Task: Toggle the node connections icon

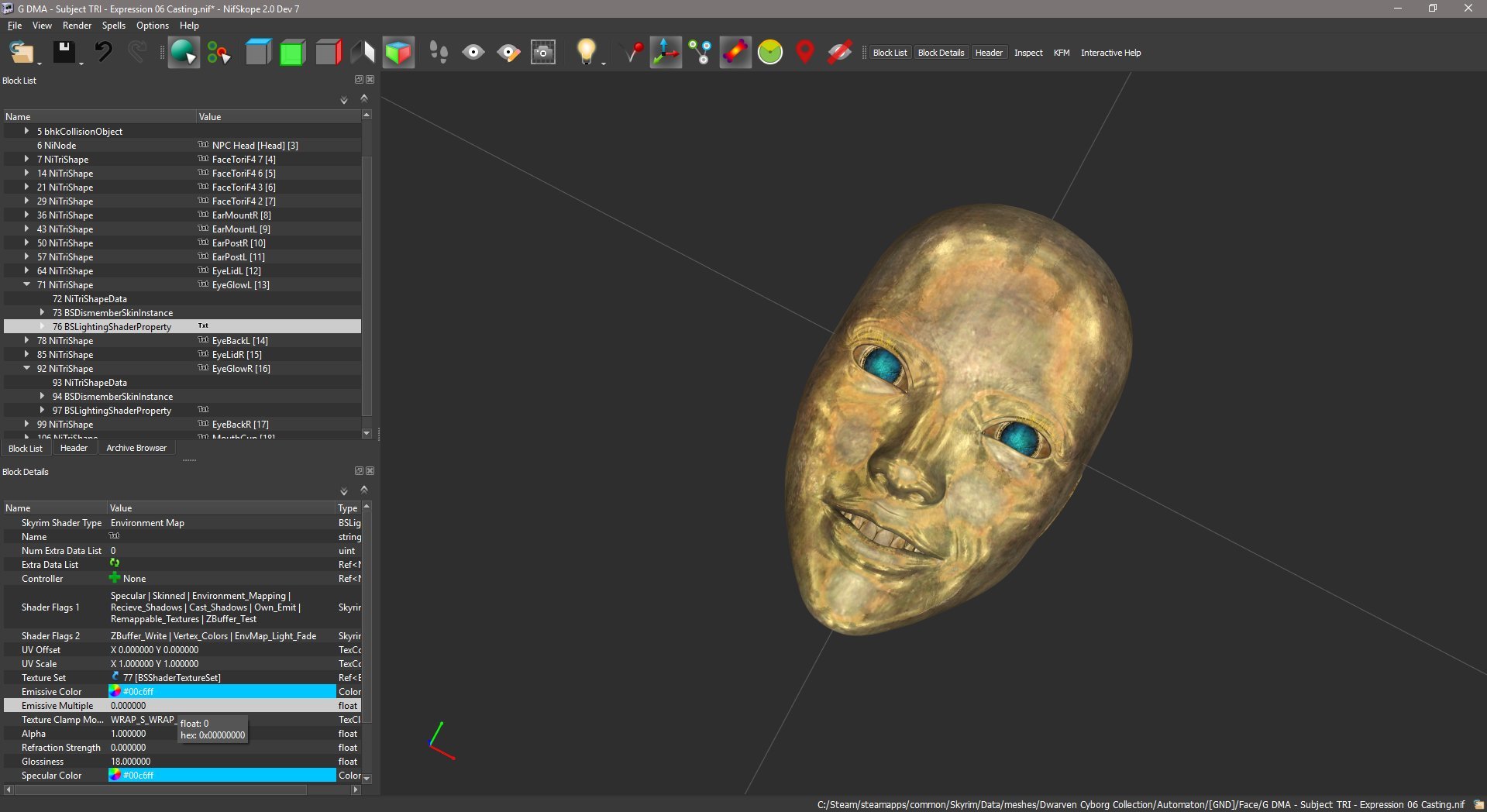Action: point(700,53)
